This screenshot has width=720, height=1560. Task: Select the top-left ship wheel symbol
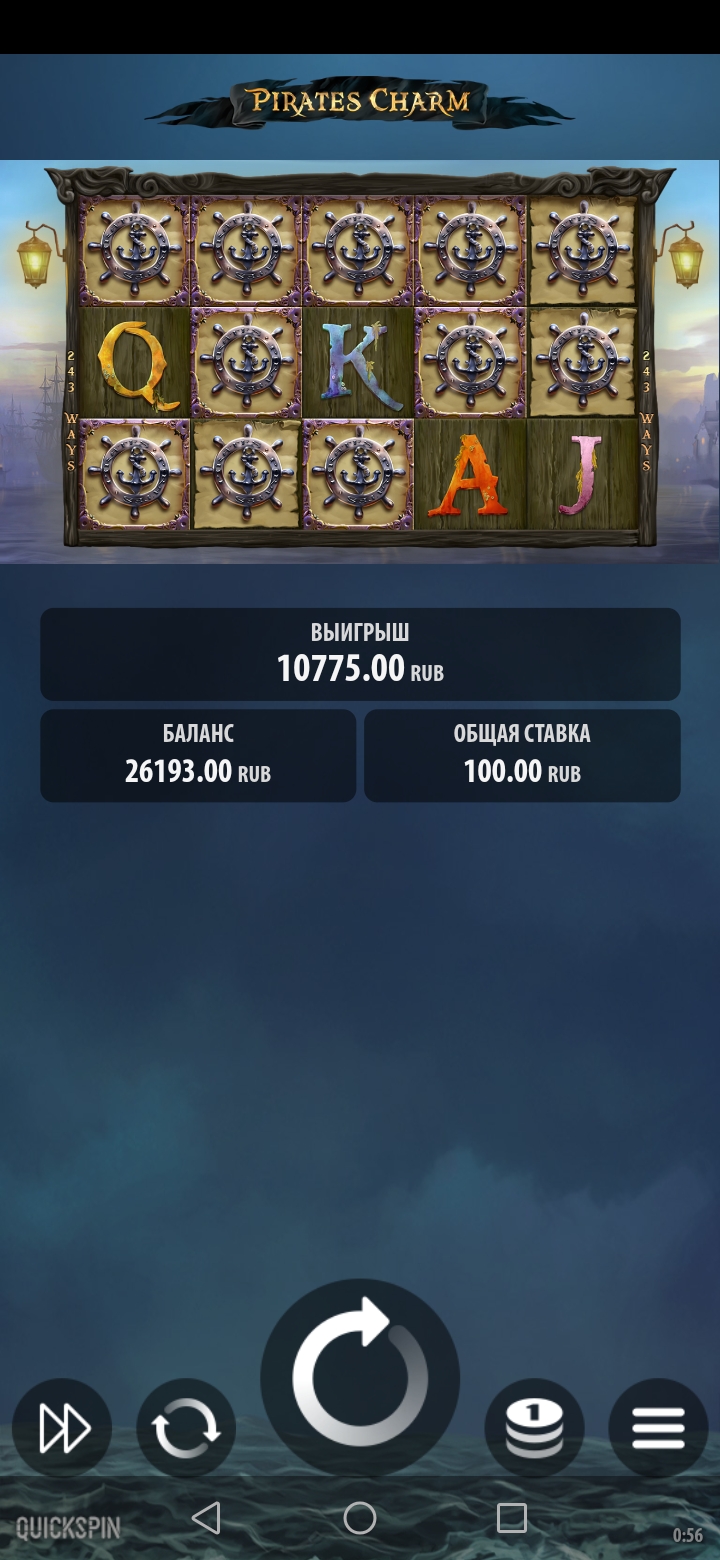point(134,251)
